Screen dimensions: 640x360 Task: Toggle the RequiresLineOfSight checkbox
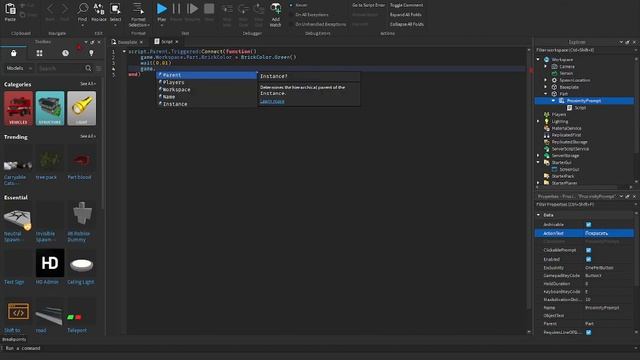[589, 333]
